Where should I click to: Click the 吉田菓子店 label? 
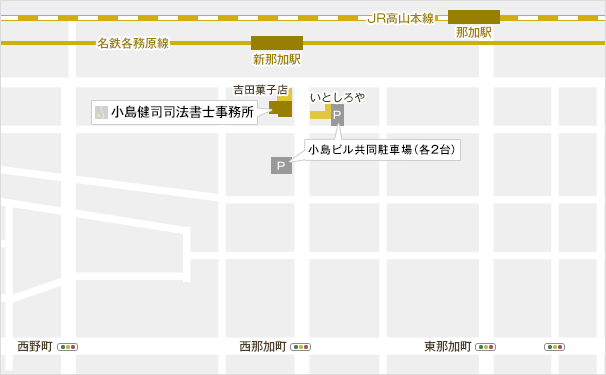pyautogui.click(x=260, y=90)
